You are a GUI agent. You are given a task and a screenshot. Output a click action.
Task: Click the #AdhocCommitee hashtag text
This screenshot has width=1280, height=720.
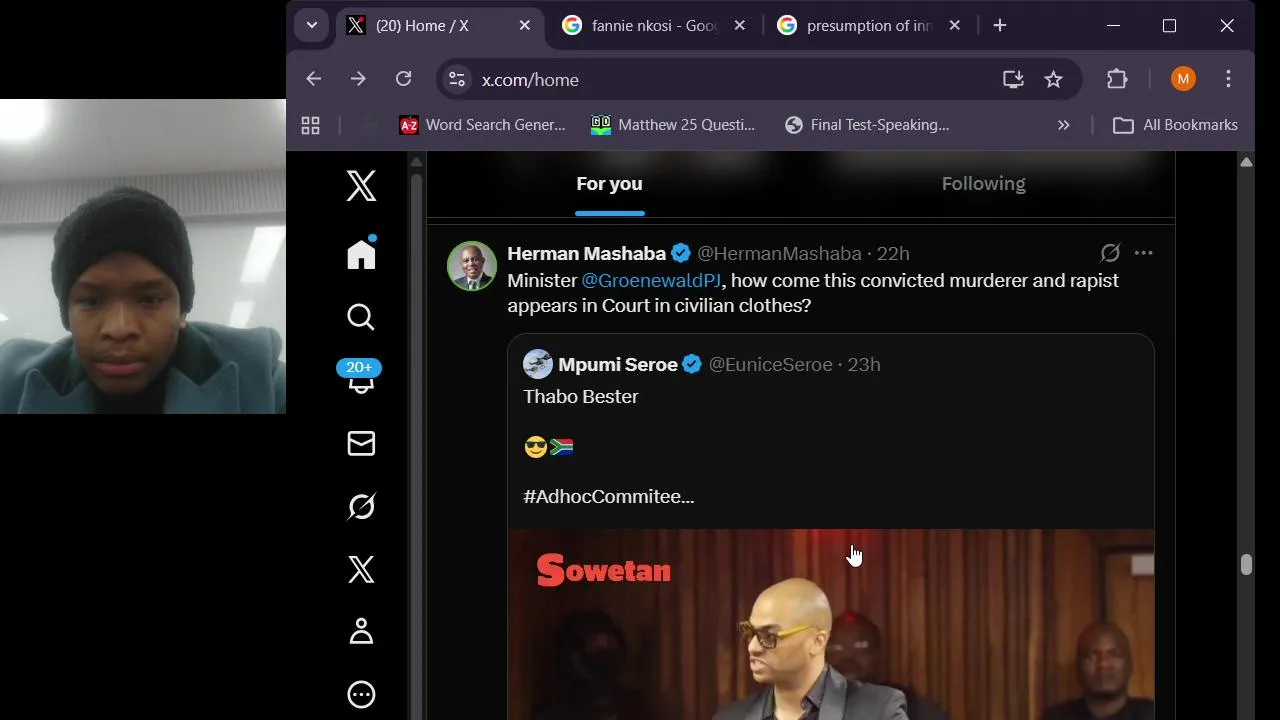[608, 497]
